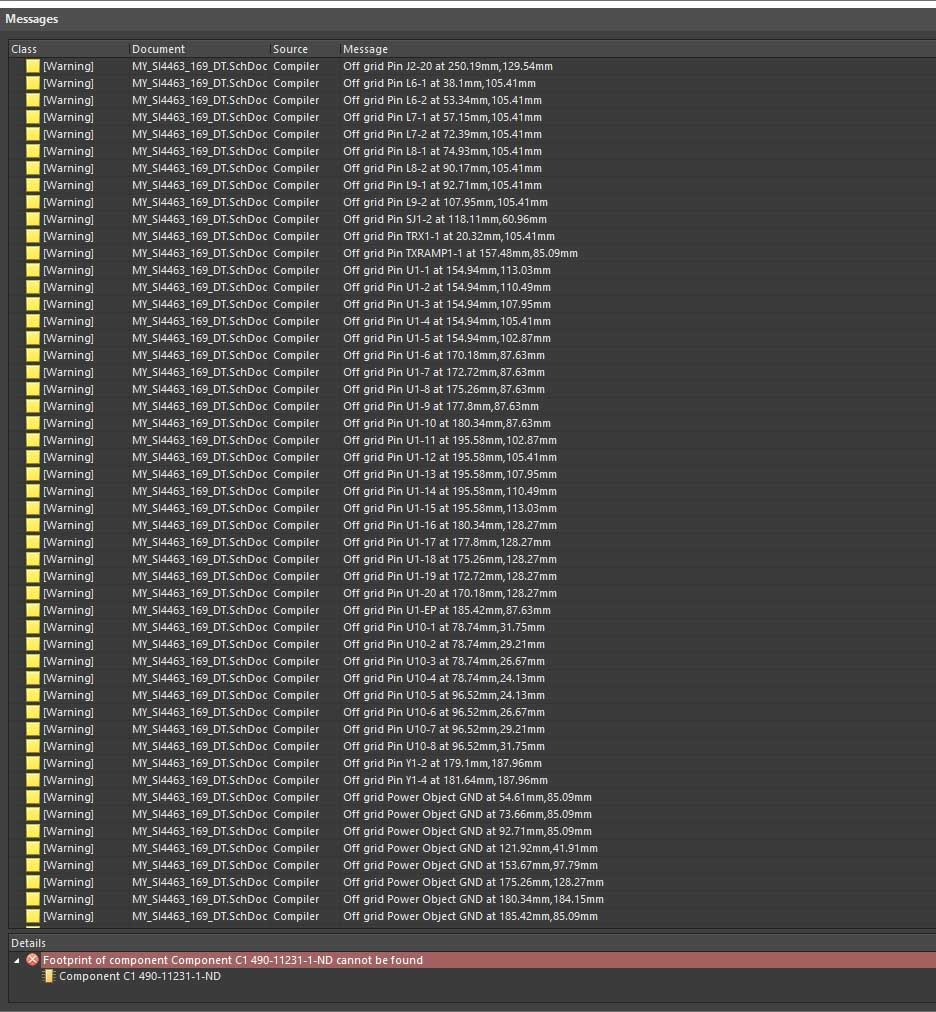Image resolution: width=936 pixels, height=1012 pixels.
Task: Click the Messages panel title
Action: point(32,19)
